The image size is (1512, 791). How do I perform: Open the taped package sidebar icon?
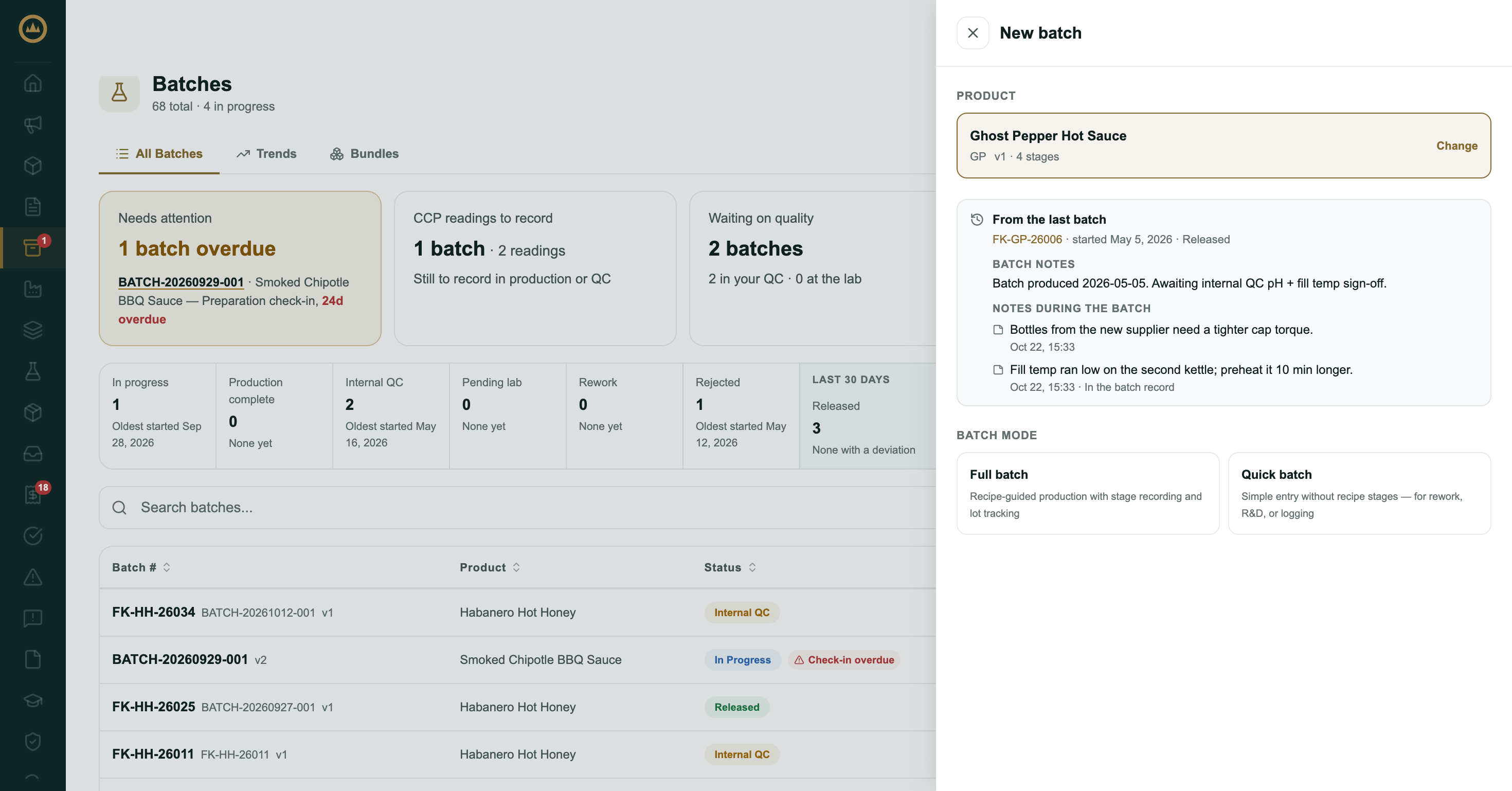(x=33, y=412)
